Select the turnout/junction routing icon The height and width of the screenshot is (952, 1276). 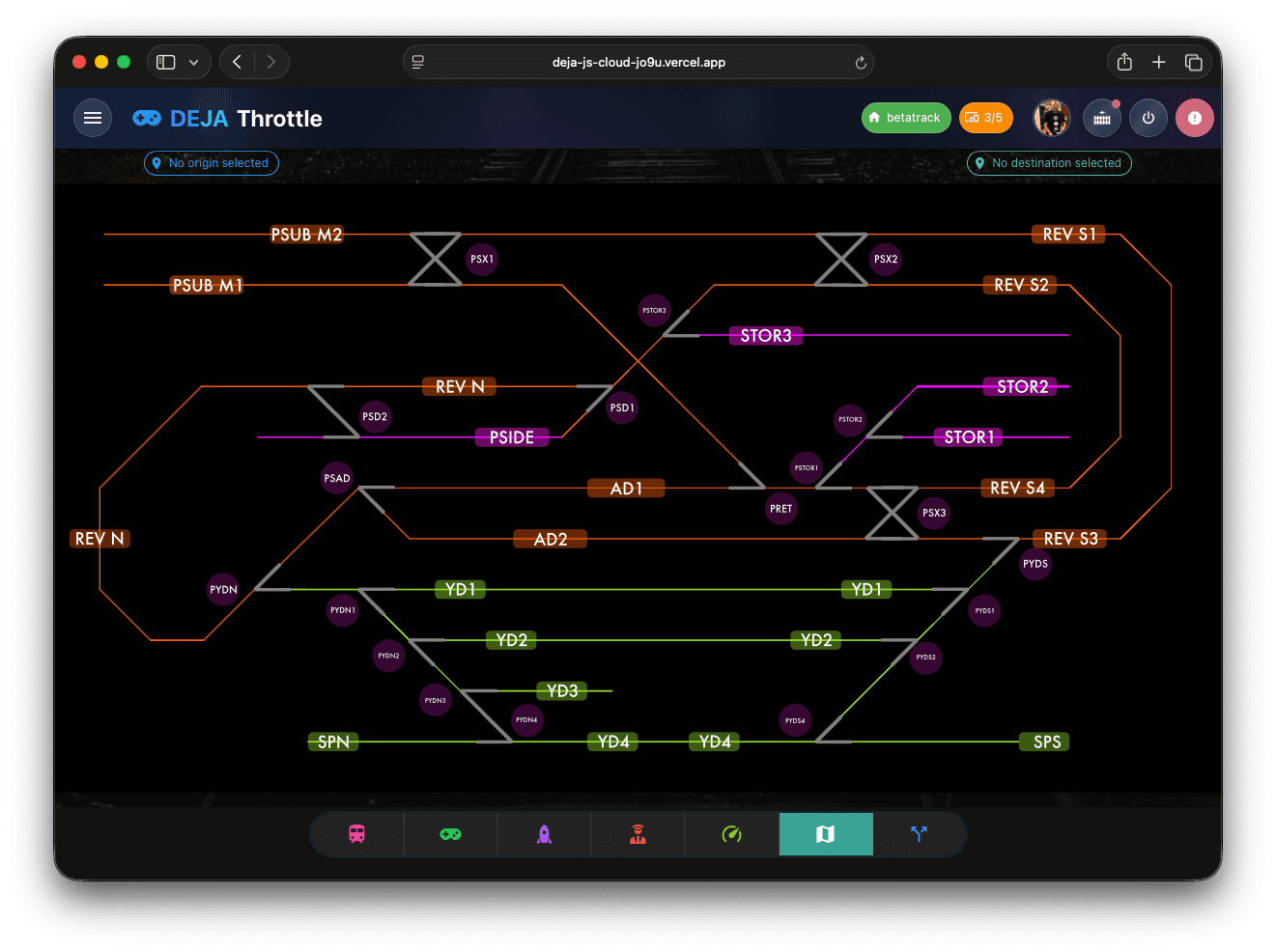tap(919, 833)
